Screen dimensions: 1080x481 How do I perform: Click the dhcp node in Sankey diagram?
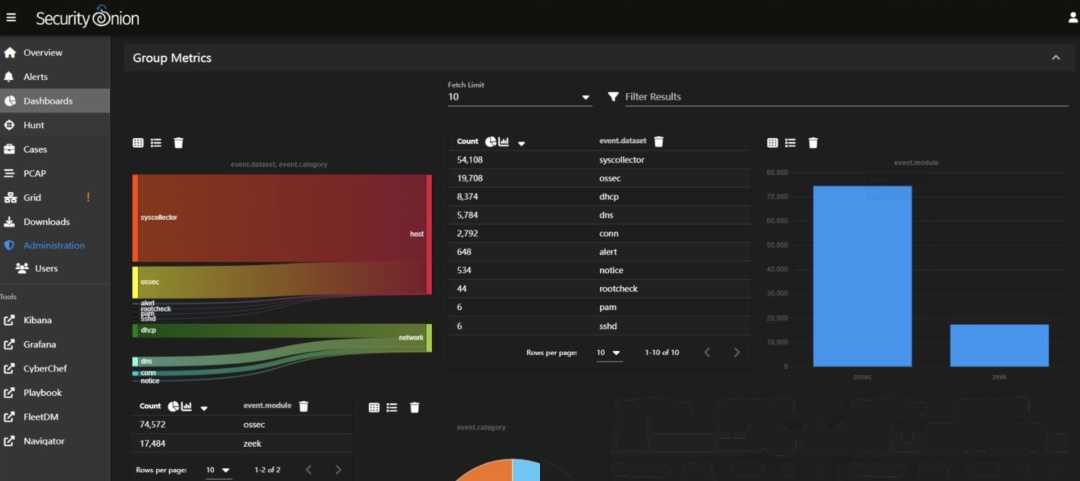(136, 330)
